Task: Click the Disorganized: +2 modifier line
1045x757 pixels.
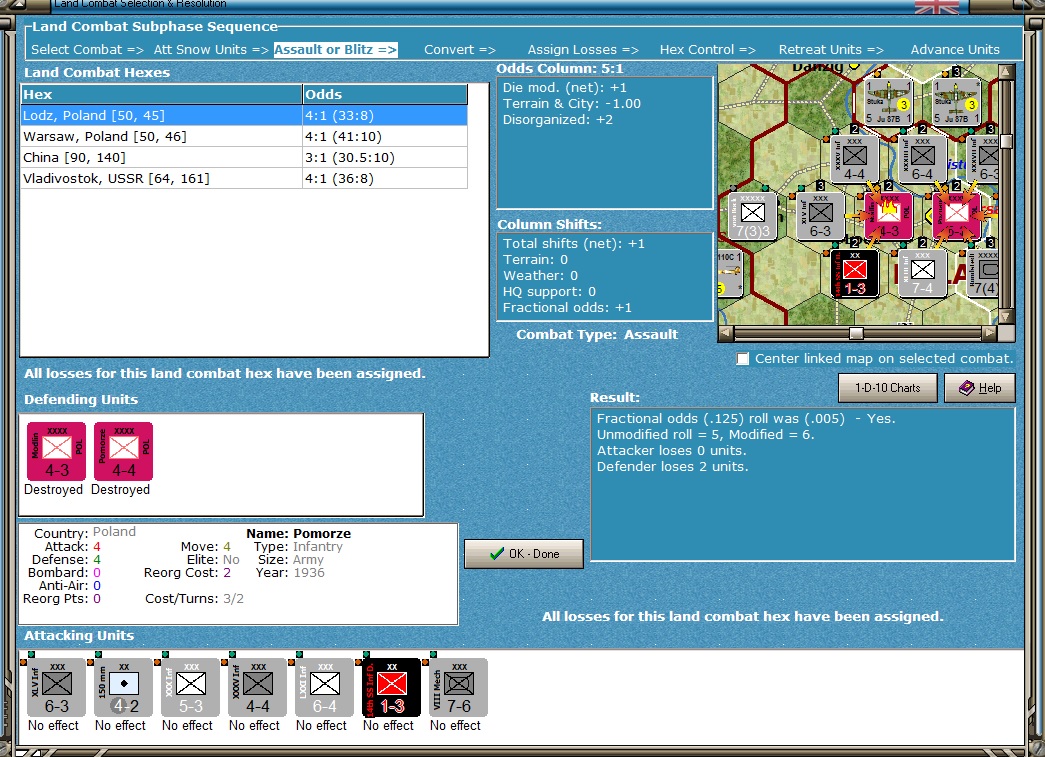Action: click(558, 120)
